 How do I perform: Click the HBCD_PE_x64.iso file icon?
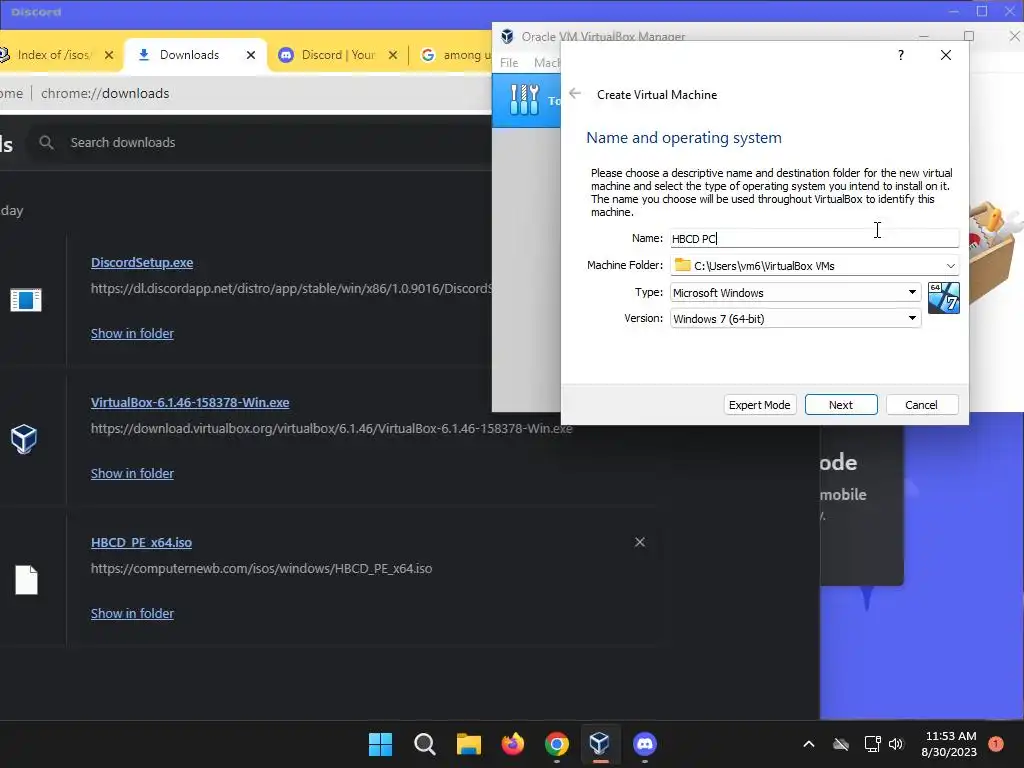point(27,580)
